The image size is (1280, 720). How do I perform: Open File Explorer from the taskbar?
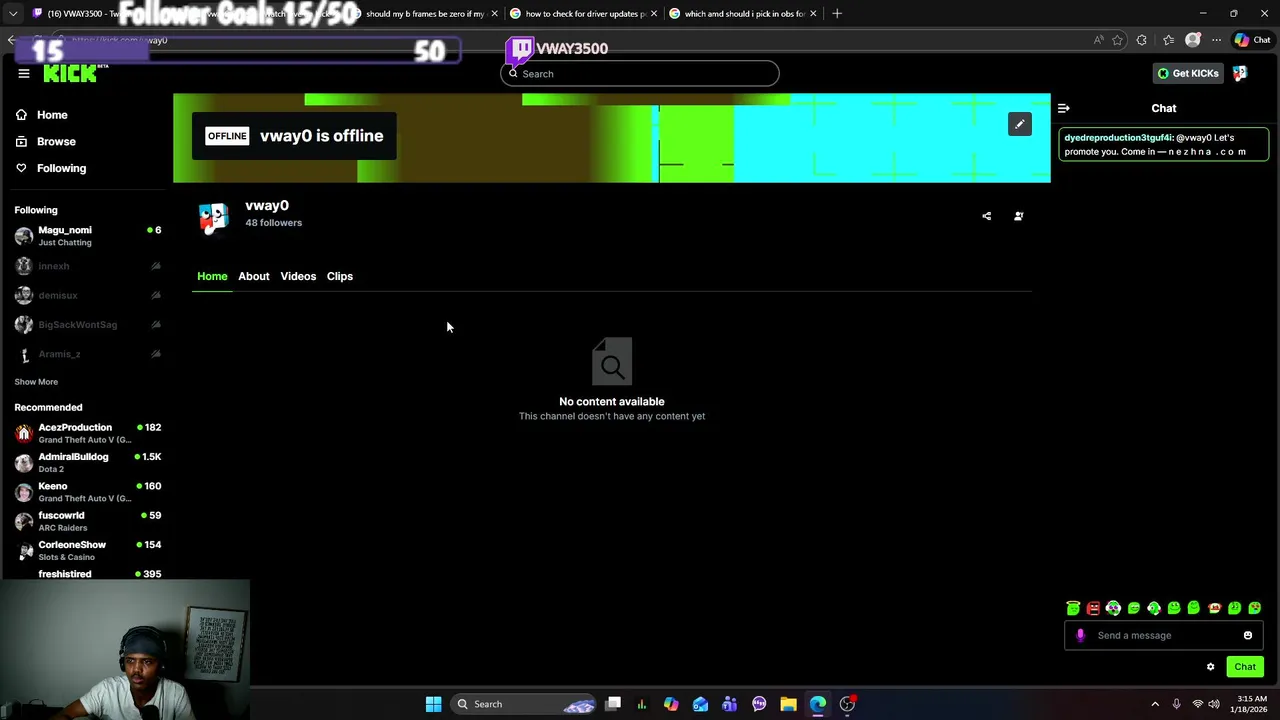pos(788,704)
